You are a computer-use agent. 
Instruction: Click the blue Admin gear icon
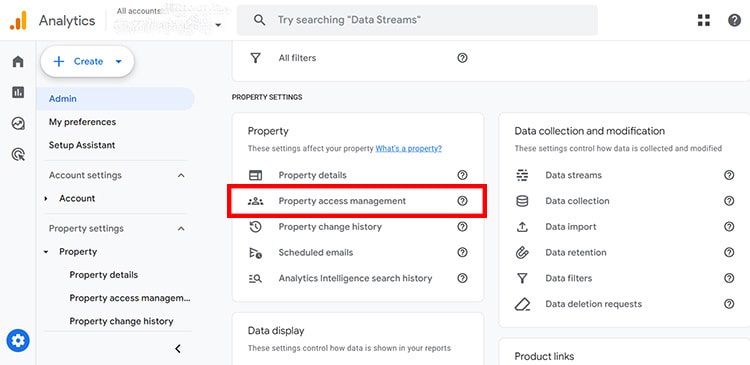18,341
